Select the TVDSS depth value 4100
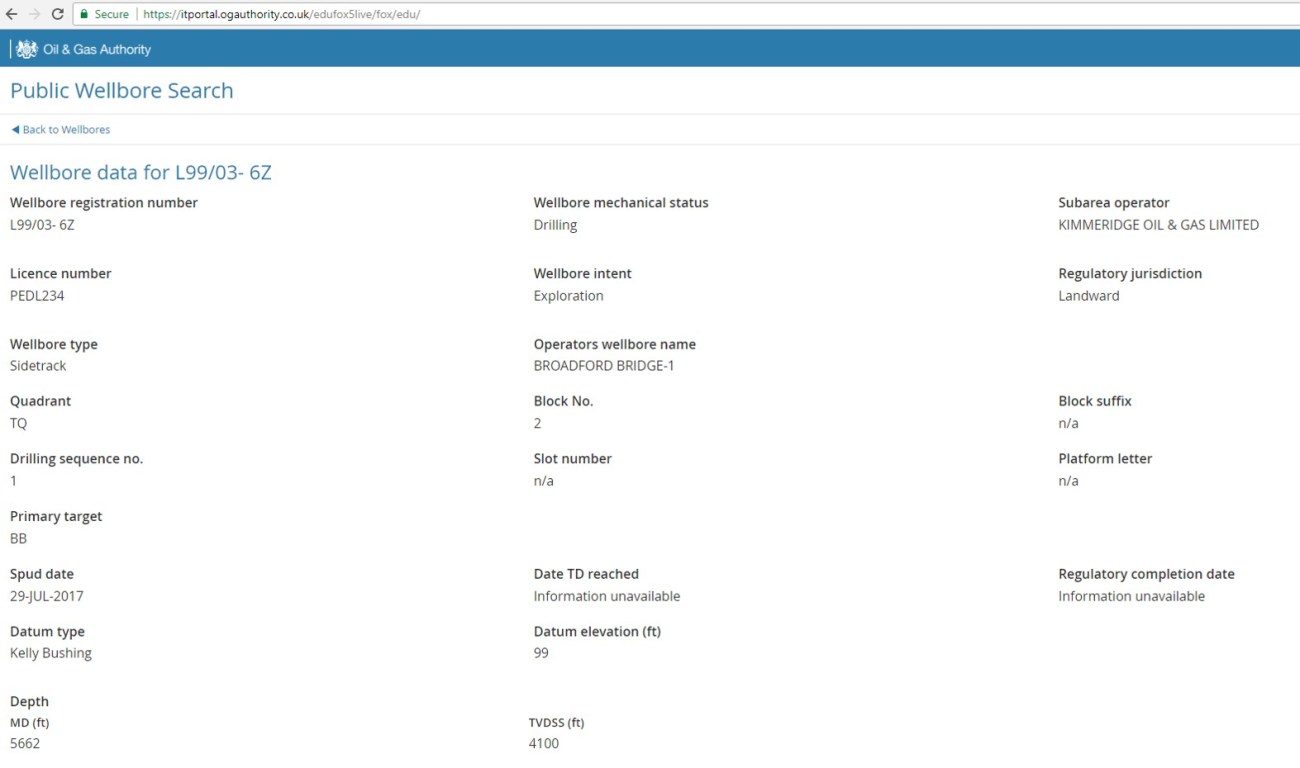 point(544,744)
